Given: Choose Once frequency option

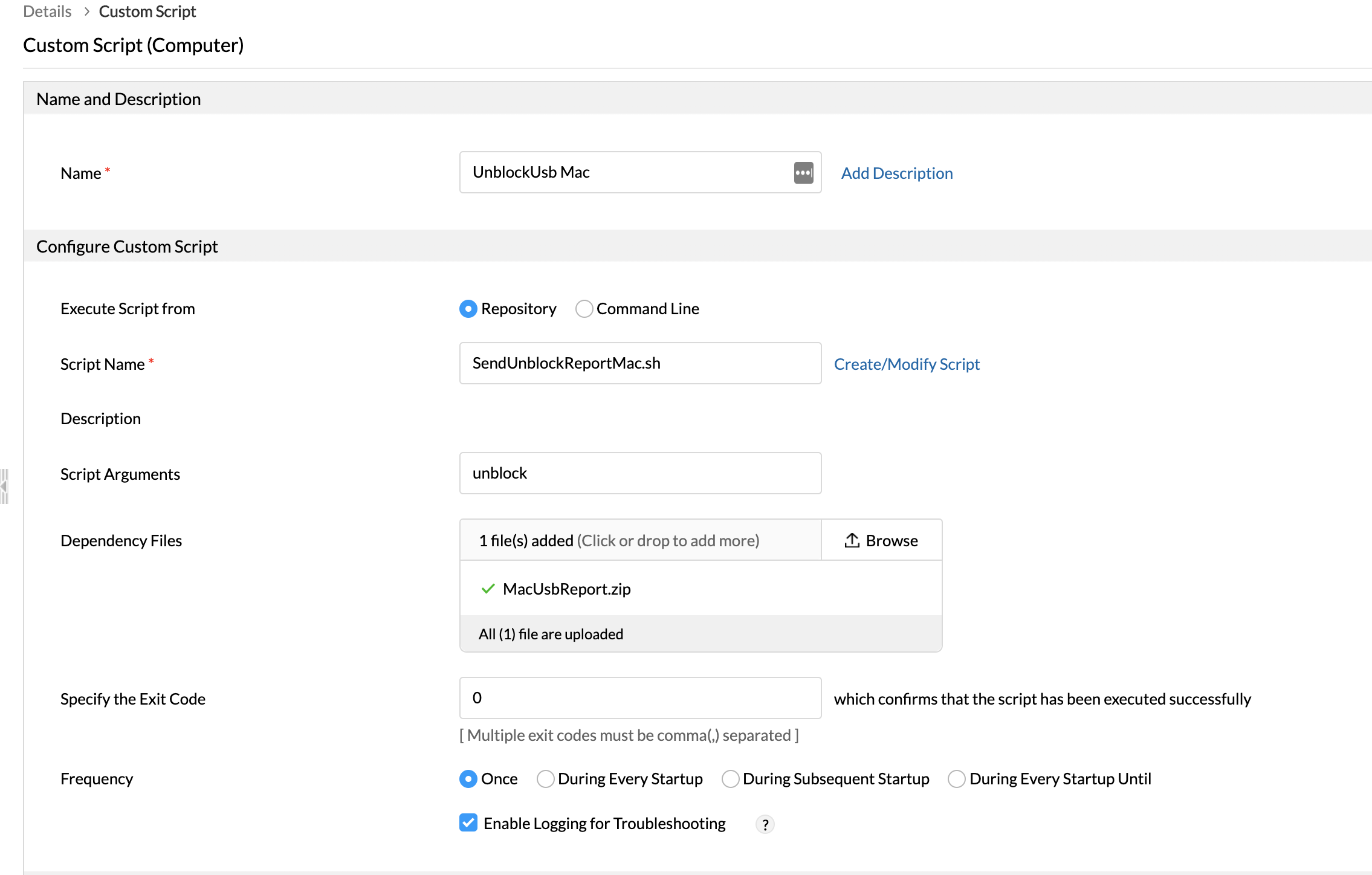Looking at the screenshot, I should point(468,779).
